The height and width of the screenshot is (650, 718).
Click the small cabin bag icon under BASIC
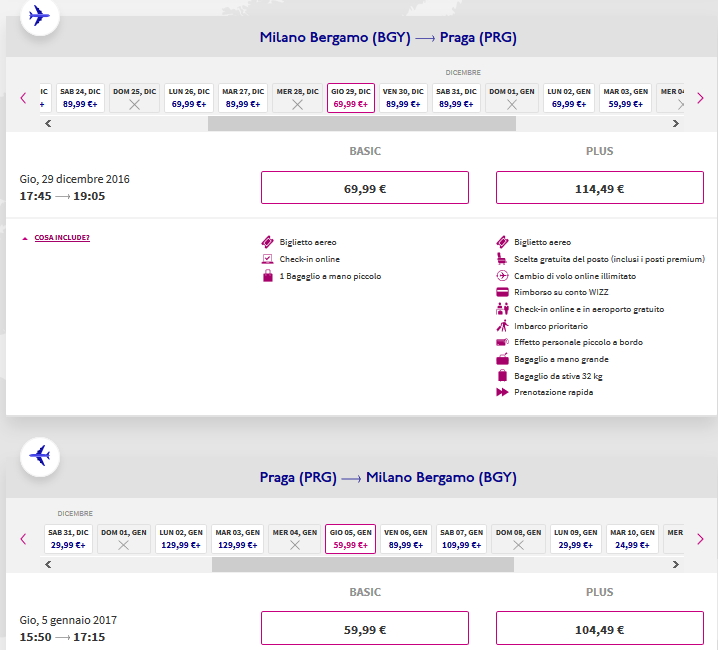(267, 276)
